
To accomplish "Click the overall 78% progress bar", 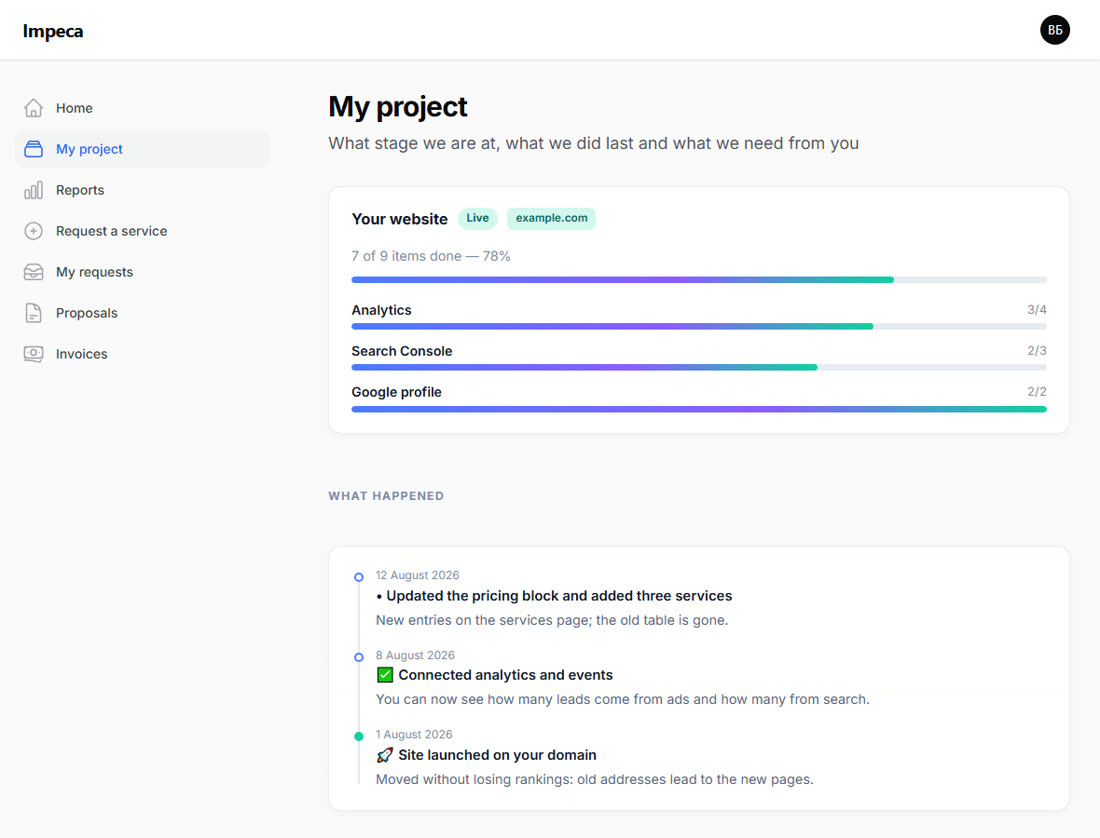I will click(x=699, y=280).
